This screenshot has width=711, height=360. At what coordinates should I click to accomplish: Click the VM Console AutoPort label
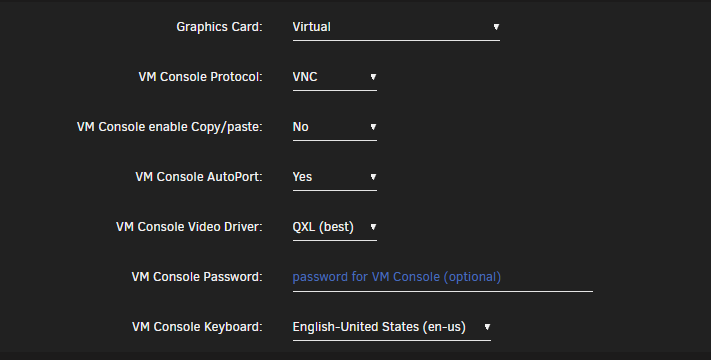coord(199,177)
